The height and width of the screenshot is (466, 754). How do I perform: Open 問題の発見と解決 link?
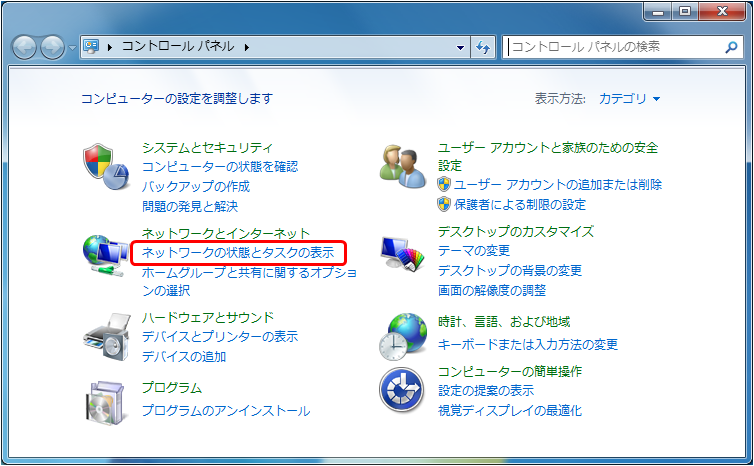(x=190, y=206)
